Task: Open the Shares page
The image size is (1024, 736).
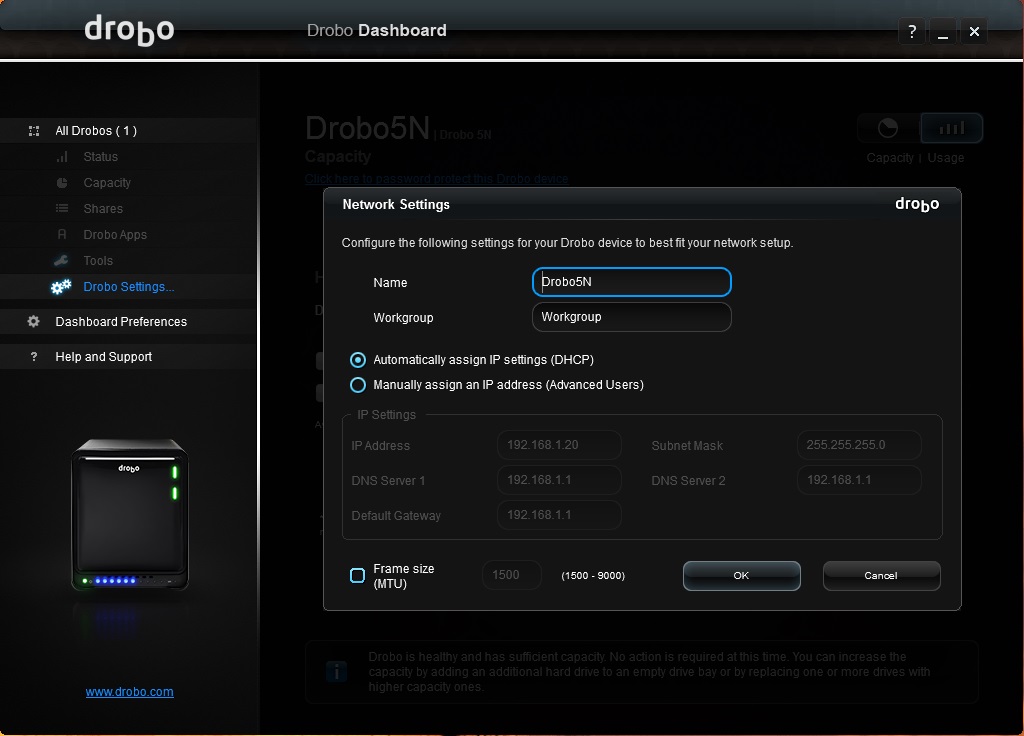Action: click(103, 208)
